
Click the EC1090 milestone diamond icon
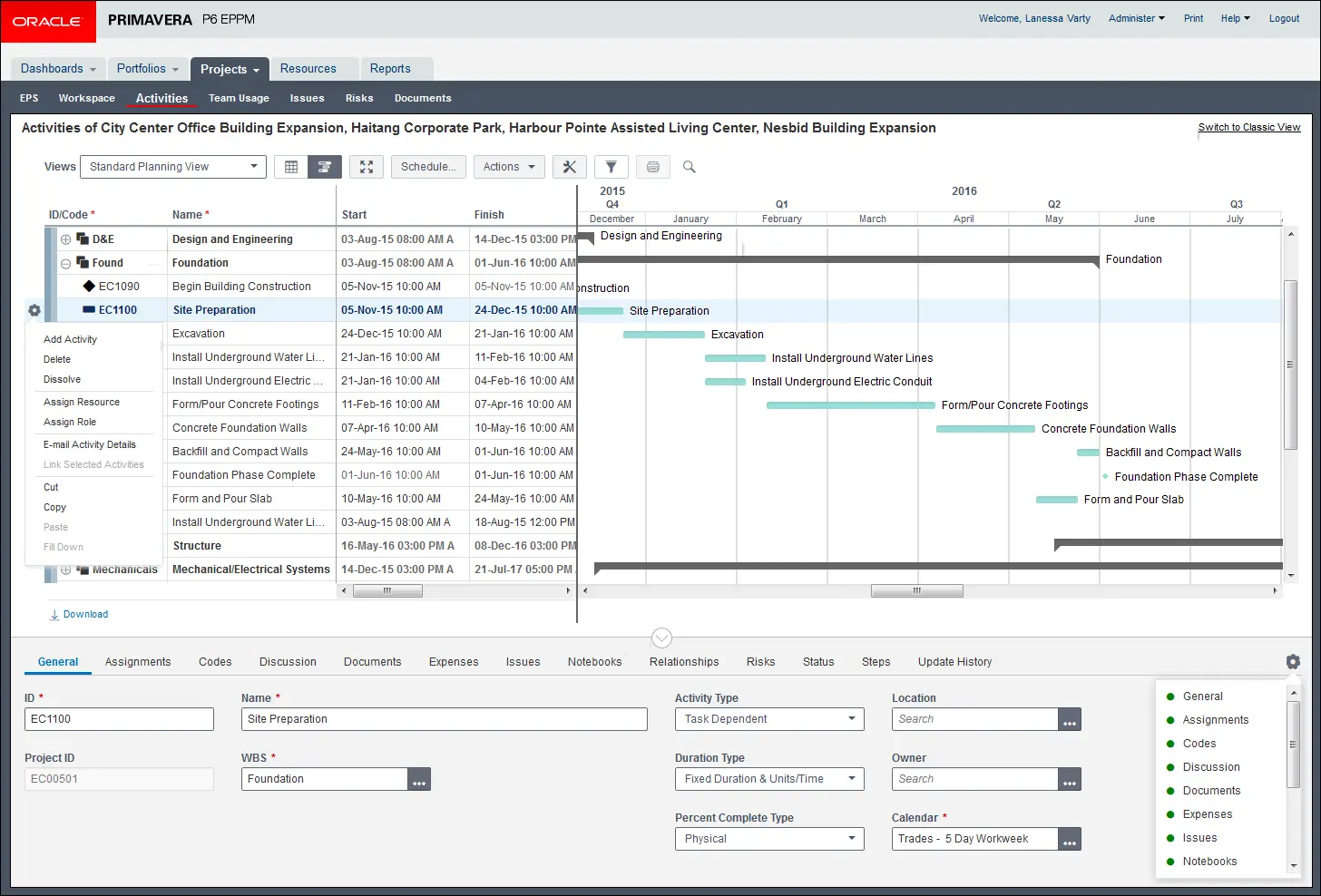(89, 287)
